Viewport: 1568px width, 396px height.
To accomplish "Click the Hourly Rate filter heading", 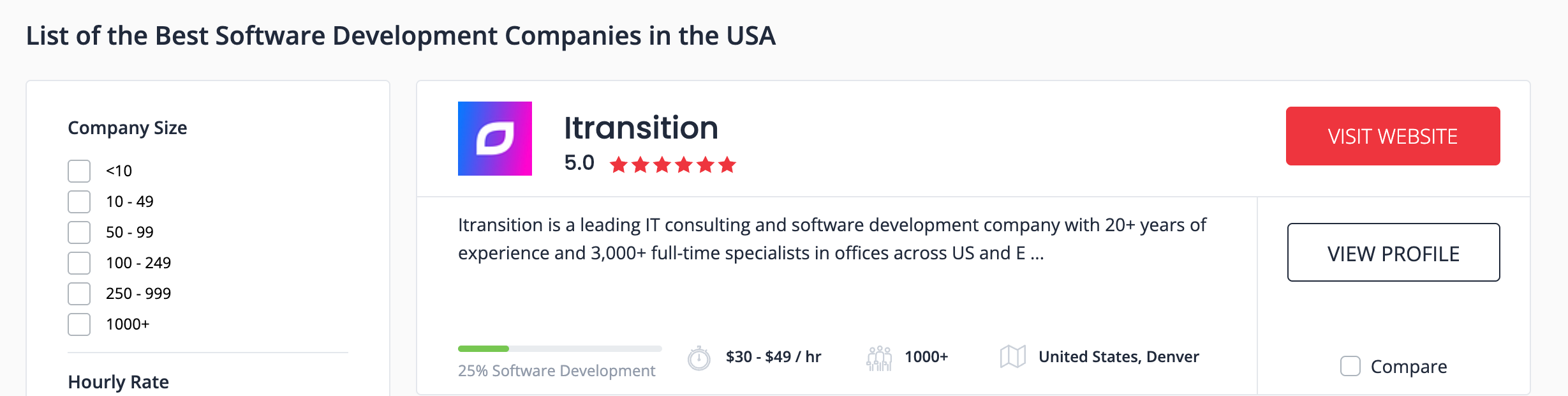I will (x=119, y=382).
